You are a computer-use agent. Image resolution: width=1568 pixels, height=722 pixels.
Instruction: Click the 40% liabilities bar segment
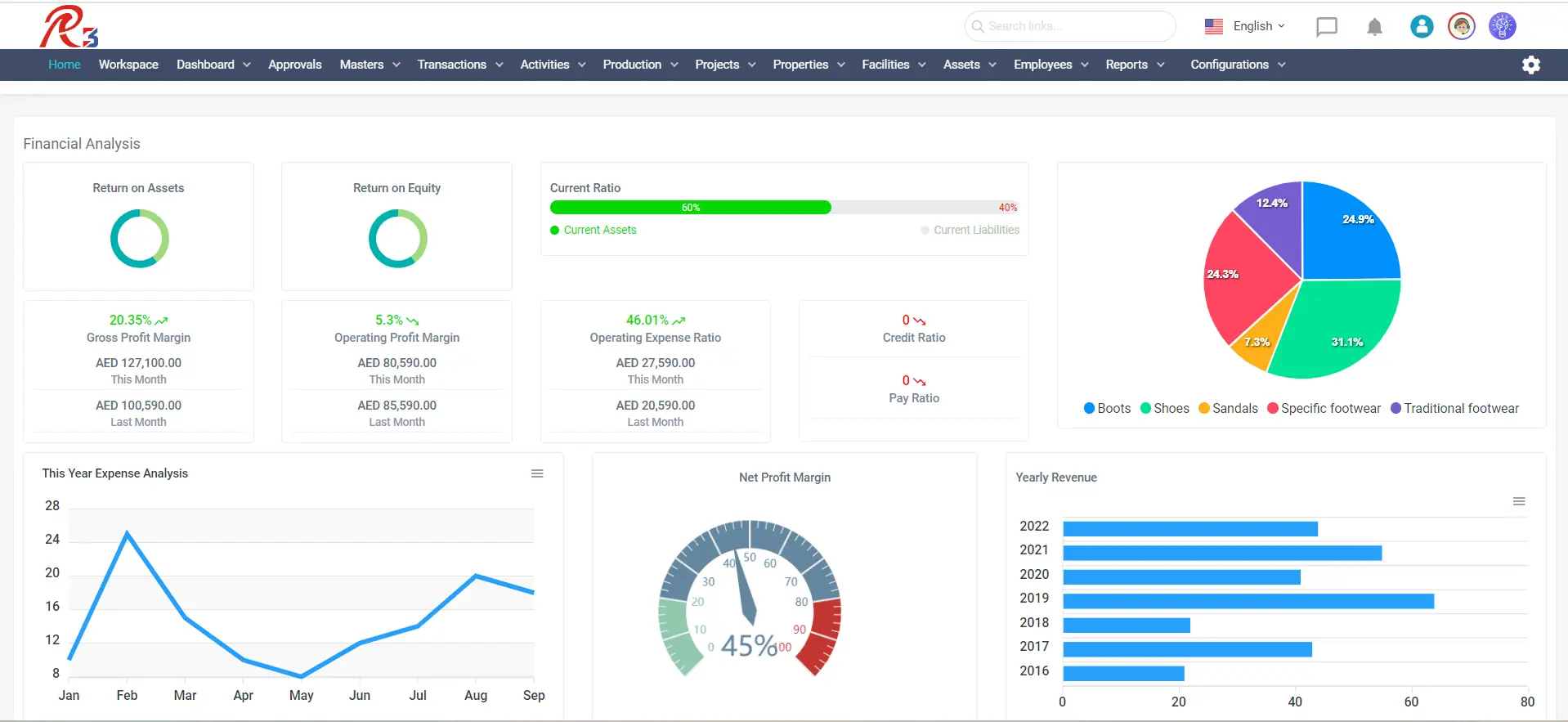(925, 208)
